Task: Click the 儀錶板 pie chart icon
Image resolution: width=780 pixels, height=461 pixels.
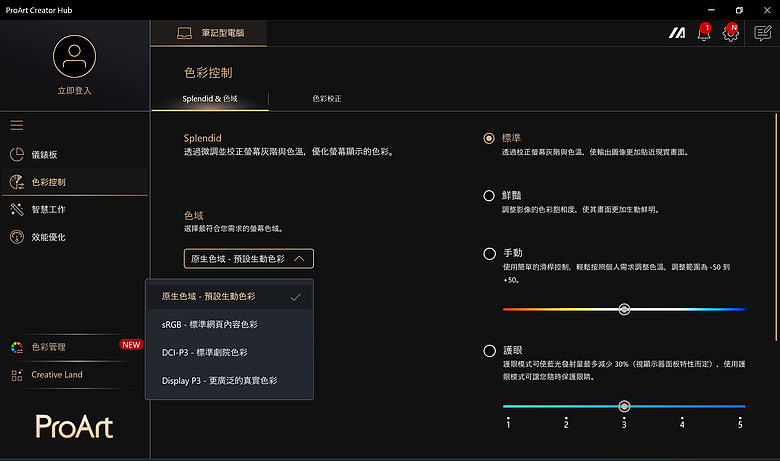Action: coord(17,155)
